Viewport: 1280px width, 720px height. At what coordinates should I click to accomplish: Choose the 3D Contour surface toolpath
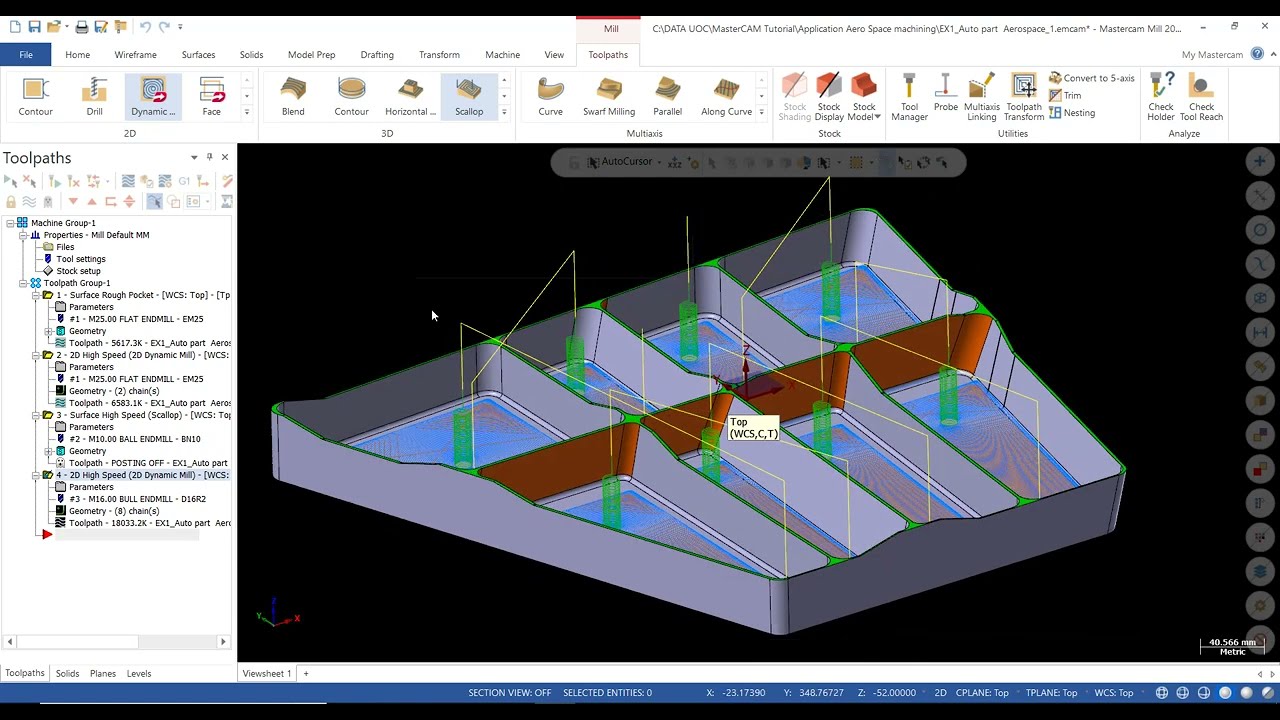tap(351, 96)
